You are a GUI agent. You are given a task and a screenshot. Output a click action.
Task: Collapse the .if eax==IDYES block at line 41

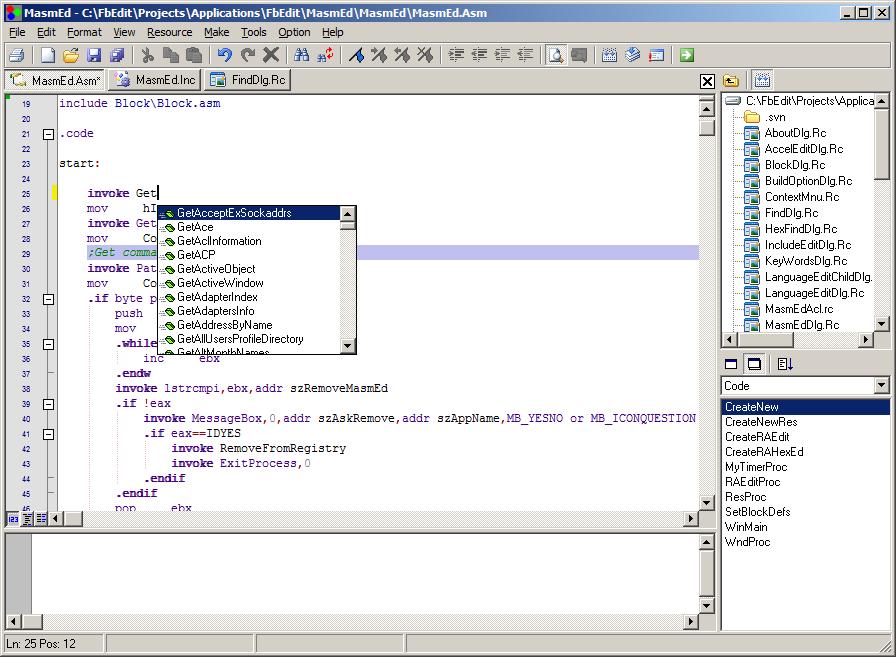coord(49,434)
